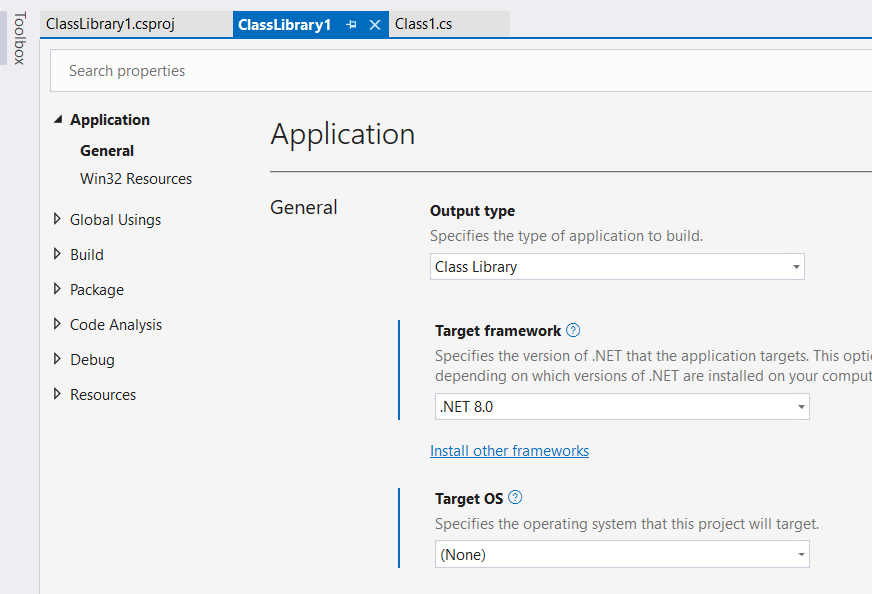Open the Toolbox side panel
Image resolution: width=872 pixels, height=594 pixels.
point(19,36)
